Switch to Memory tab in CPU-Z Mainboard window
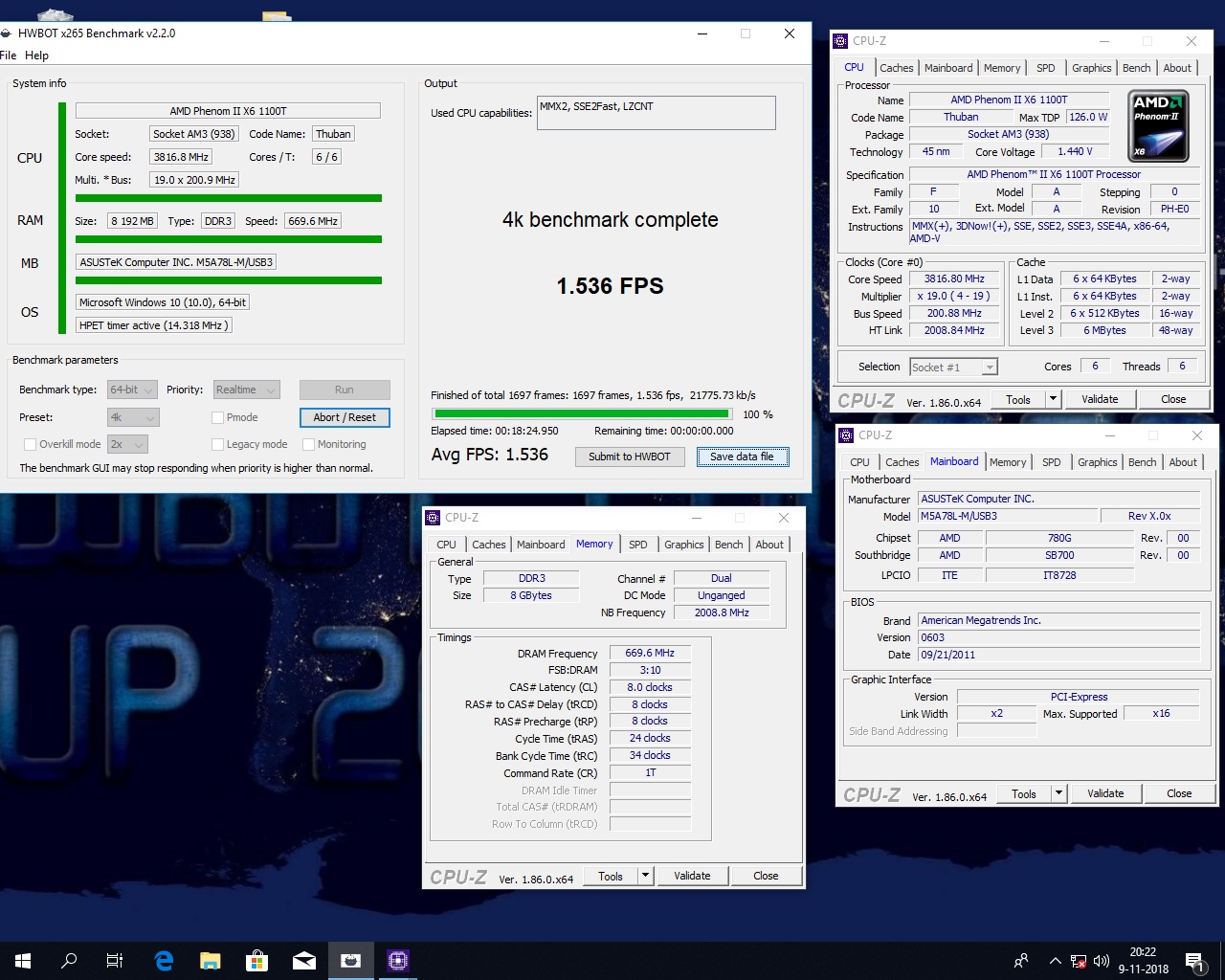 pos(1008,462)
